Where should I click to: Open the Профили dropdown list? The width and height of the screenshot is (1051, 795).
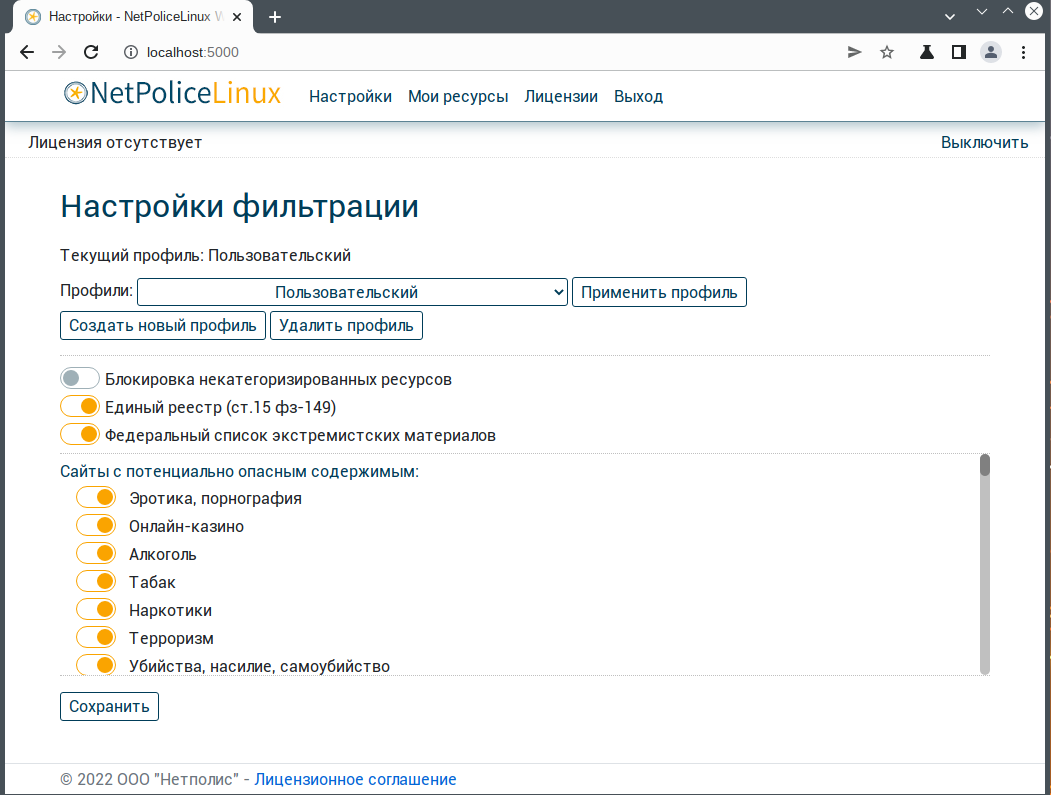(351, 292)
